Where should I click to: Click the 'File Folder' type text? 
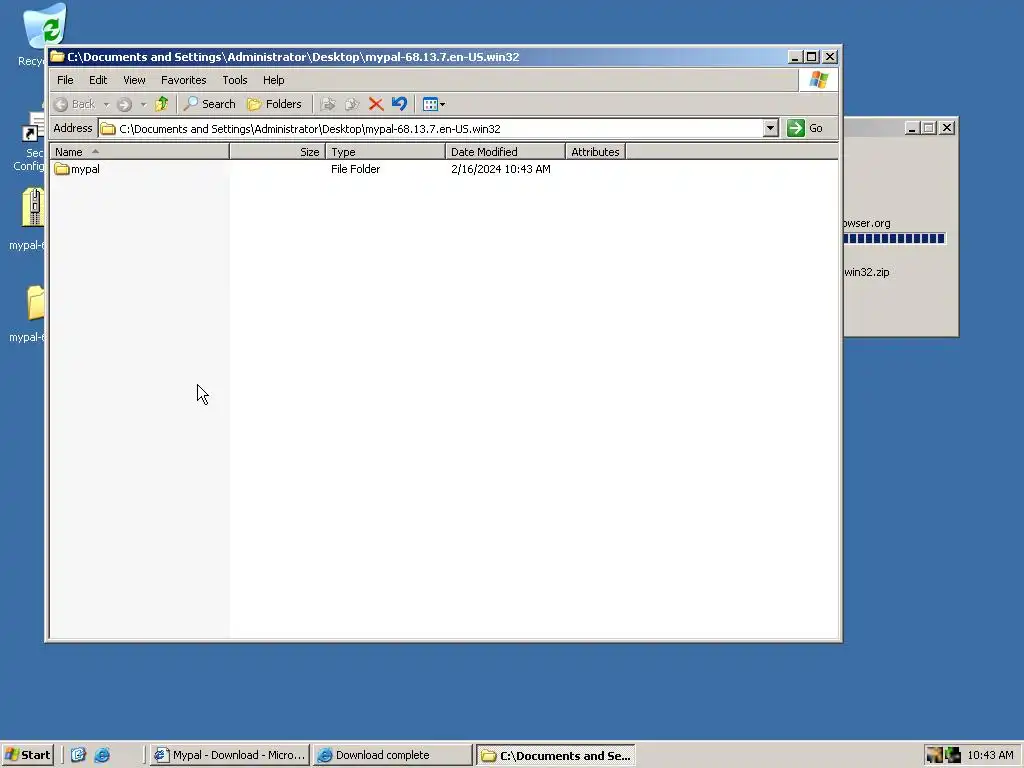click(355, 169)
